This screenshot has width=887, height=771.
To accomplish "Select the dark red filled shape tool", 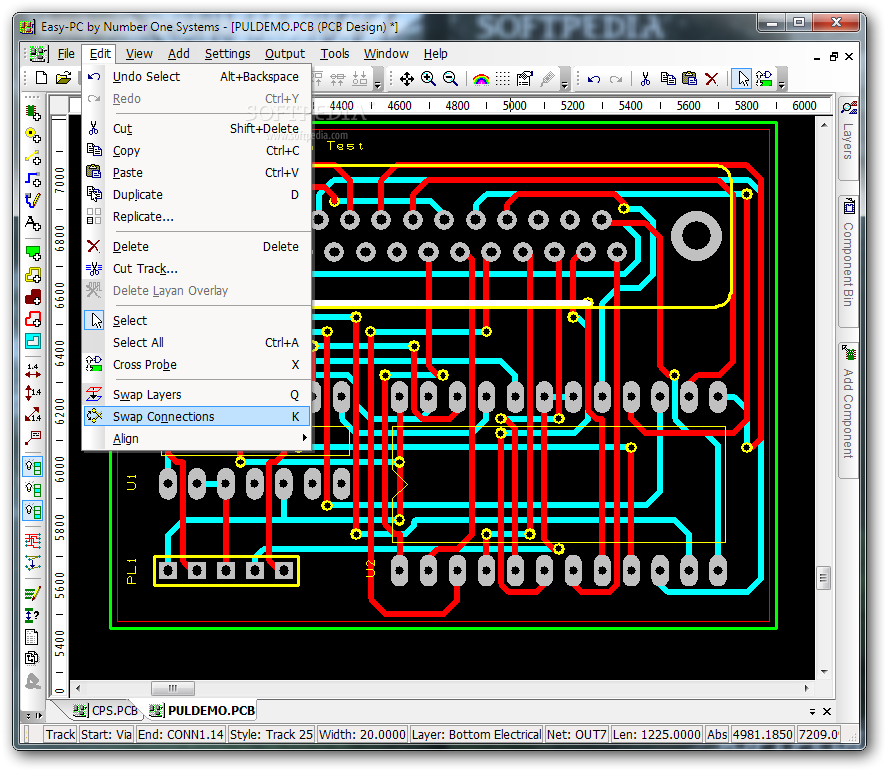I will click(x=33, y=297).
